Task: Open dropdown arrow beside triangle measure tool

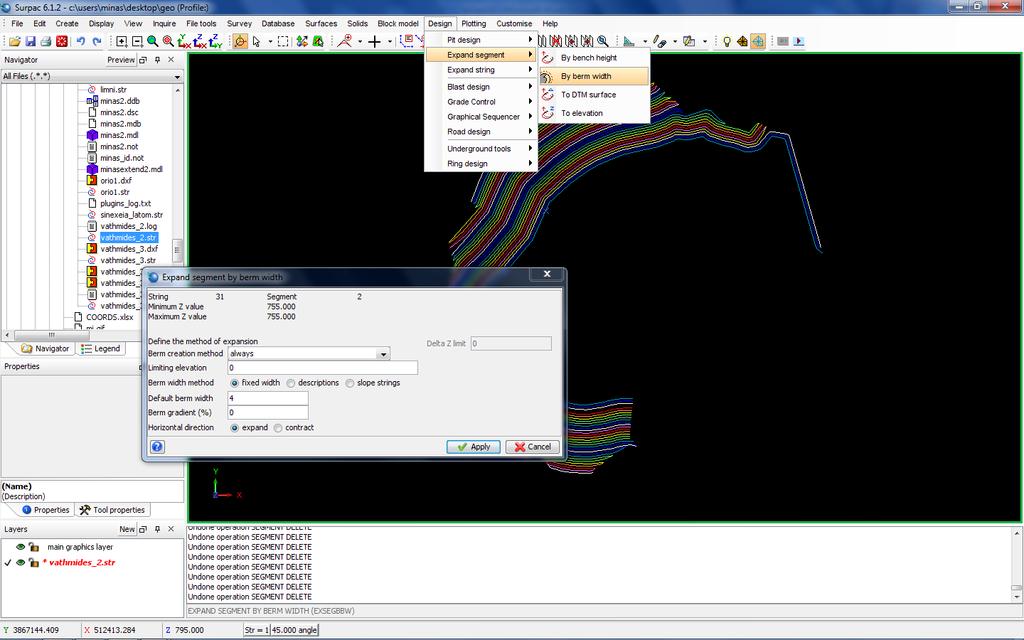Action: coord(645,41)
